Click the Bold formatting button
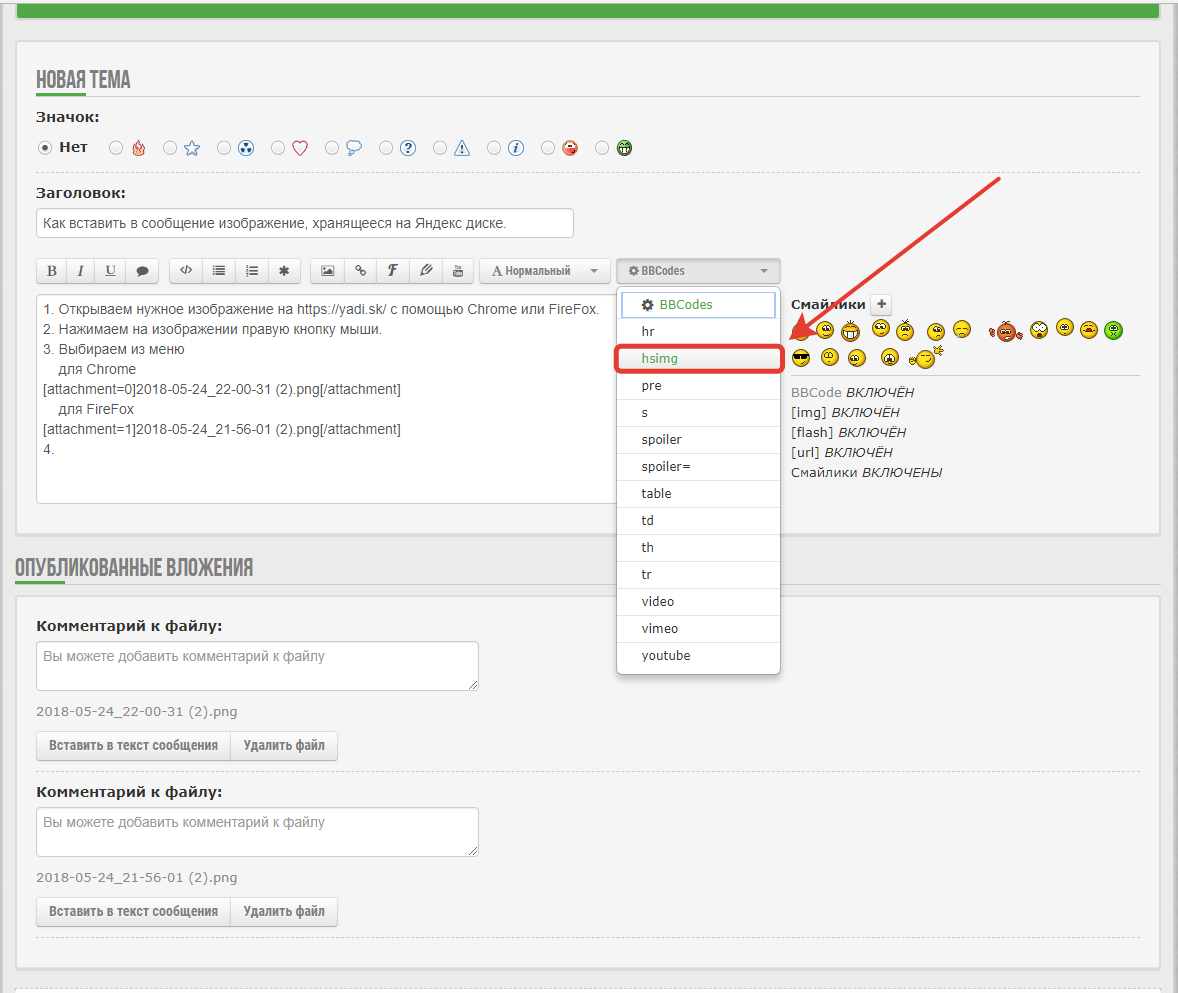 pyautogui.click(x=51, y=271)
